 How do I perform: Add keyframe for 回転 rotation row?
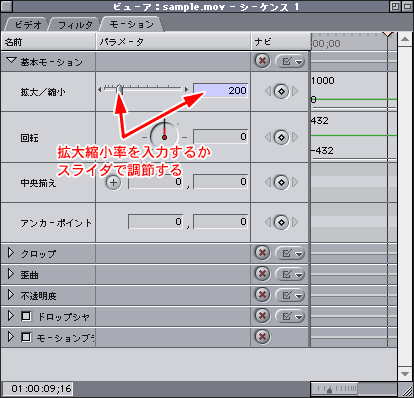pyautogui.click(x=281, y=137)
